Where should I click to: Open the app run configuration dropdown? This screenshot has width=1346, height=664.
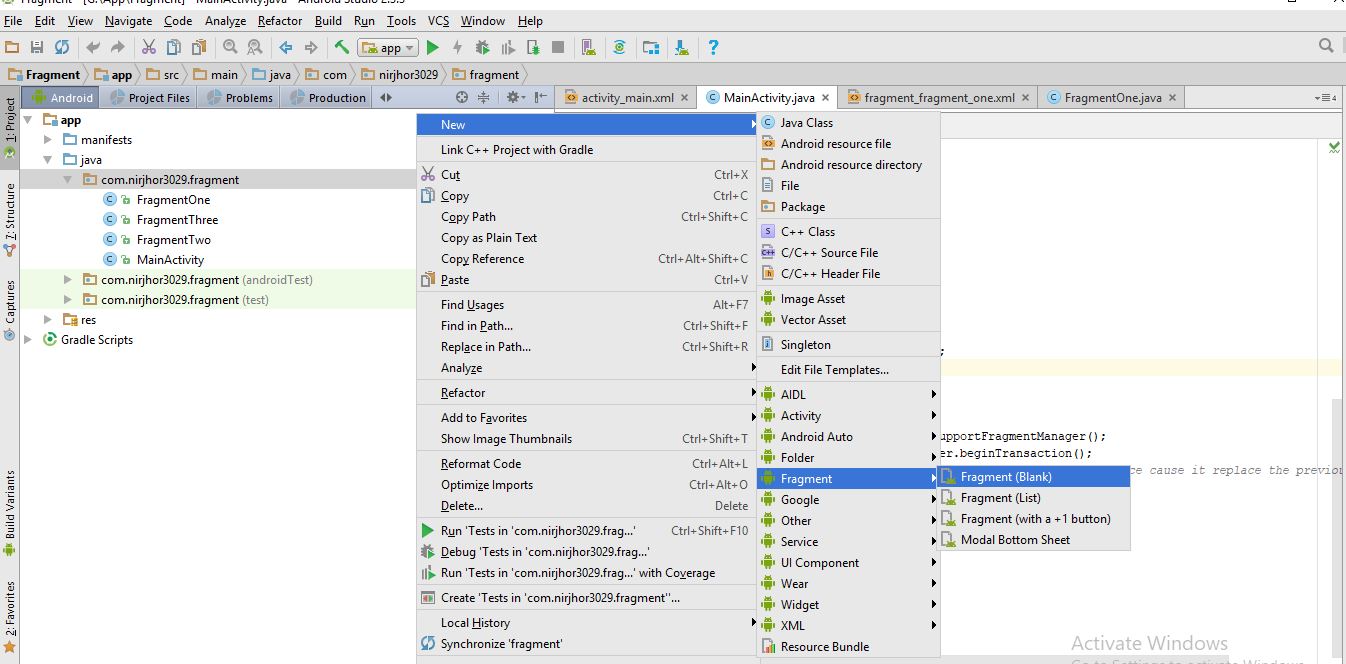(388, 47)
